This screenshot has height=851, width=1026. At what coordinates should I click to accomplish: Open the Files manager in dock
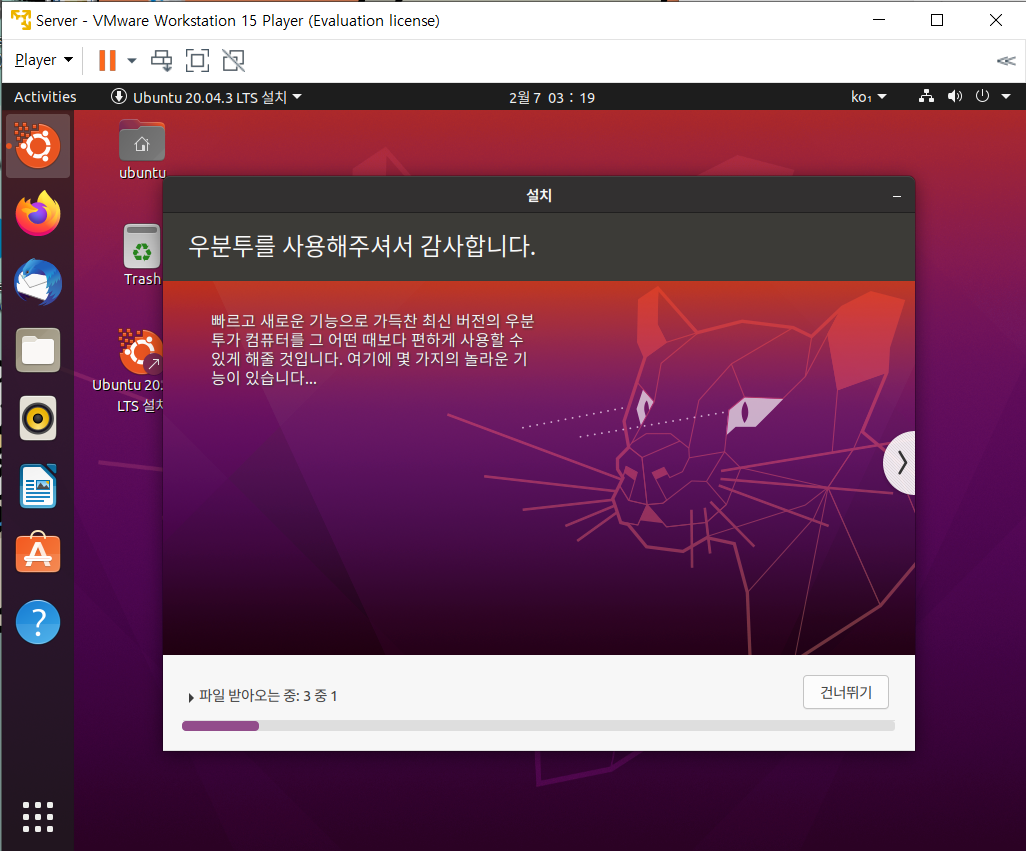[x=38, y=350]
